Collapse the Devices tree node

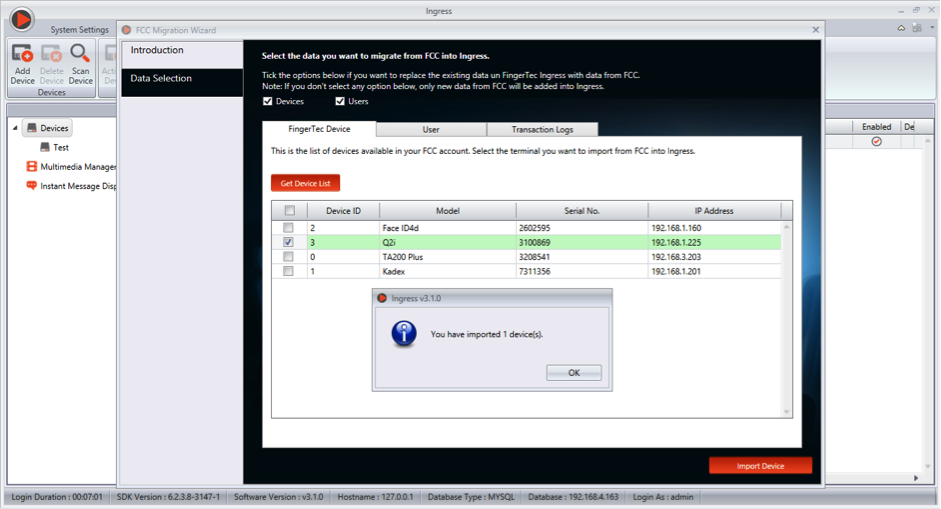click(x=15, y=128)
